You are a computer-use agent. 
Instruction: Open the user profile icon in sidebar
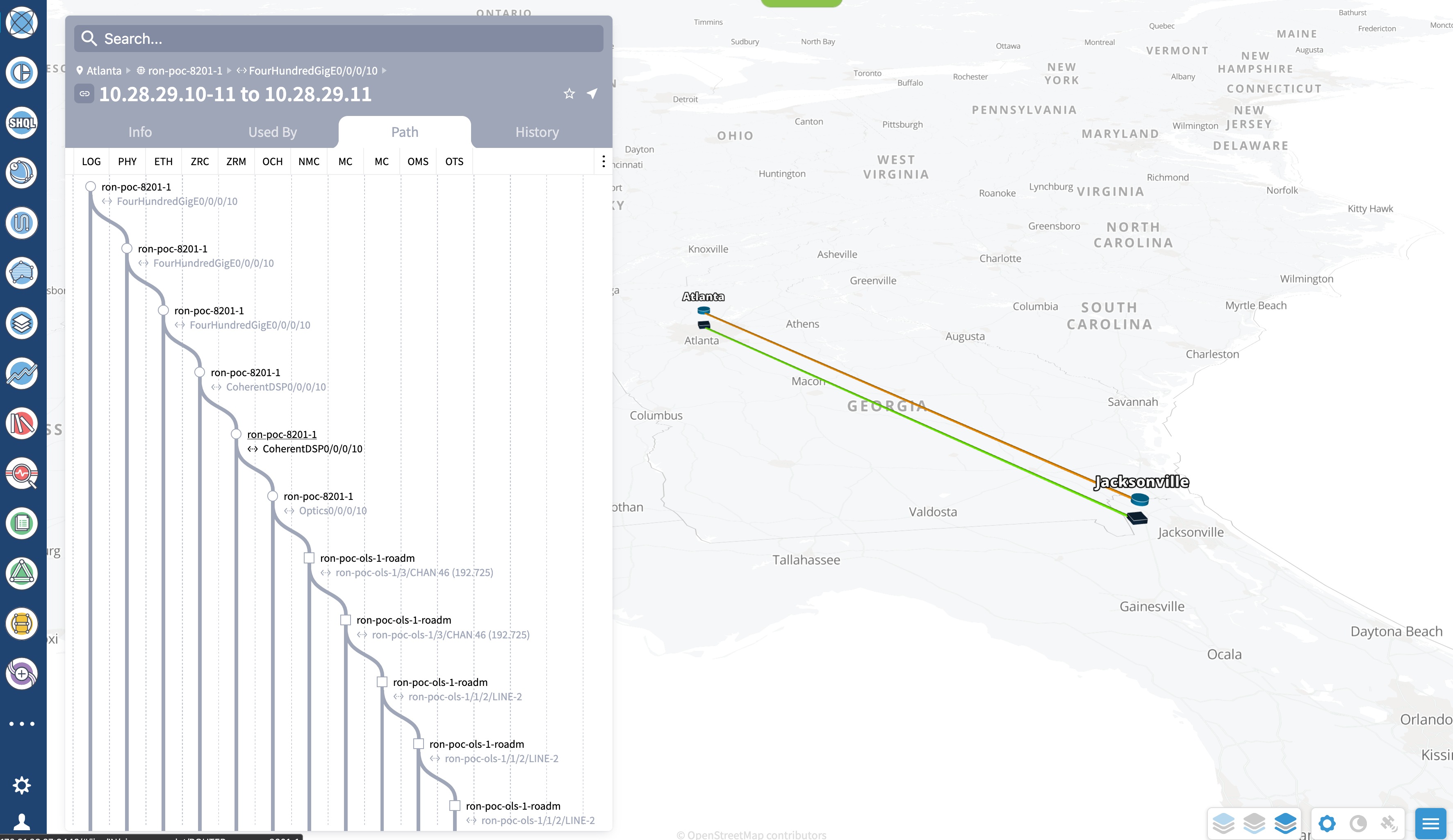pos(22,821)
